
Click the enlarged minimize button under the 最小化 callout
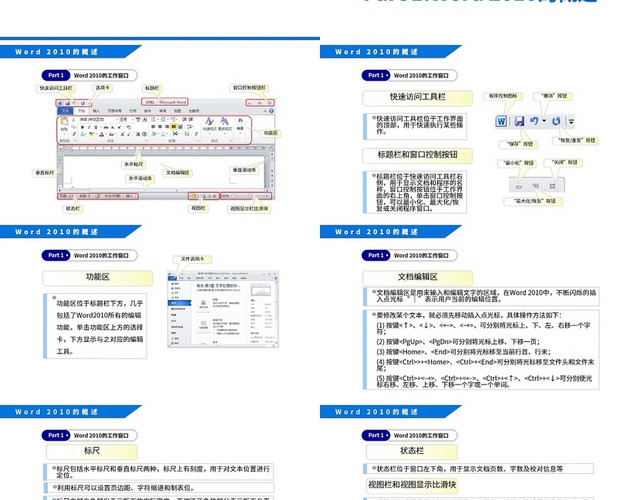(x=519, y=187)
